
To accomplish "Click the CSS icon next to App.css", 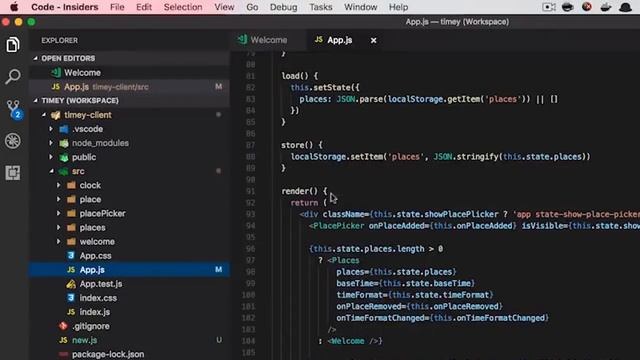I will [x=71, y=256].
